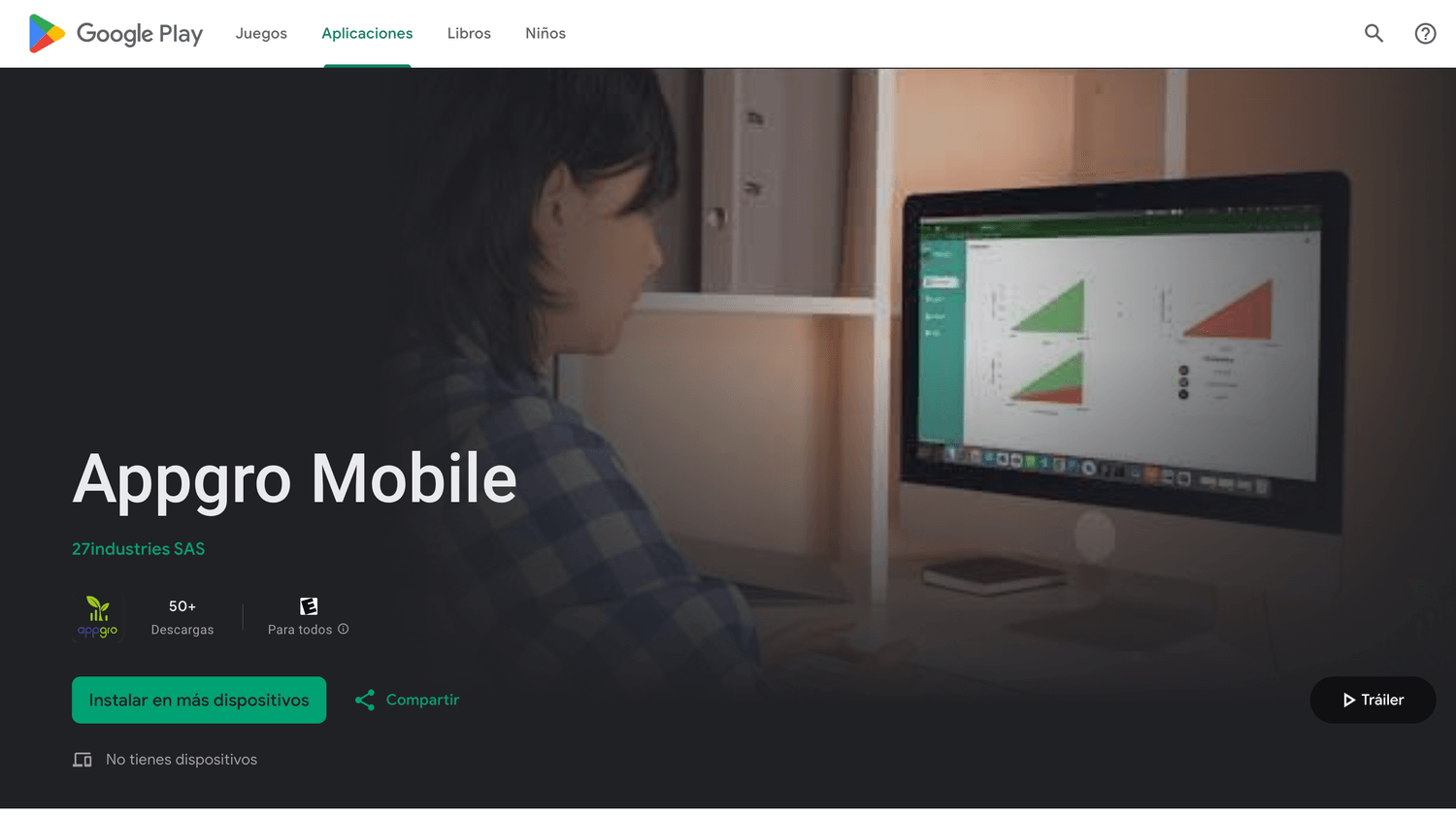
Task: Play the Tráiler video
Action: click(x=1373, y=700)
